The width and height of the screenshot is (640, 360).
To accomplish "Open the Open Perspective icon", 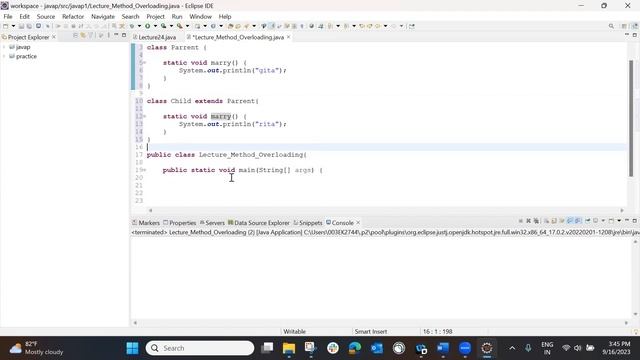I will pos(624,26).
